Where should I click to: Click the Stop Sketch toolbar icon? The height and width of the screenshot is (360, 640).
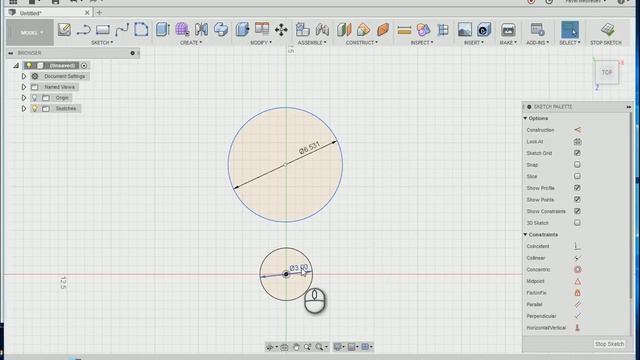tap(607, 29)
